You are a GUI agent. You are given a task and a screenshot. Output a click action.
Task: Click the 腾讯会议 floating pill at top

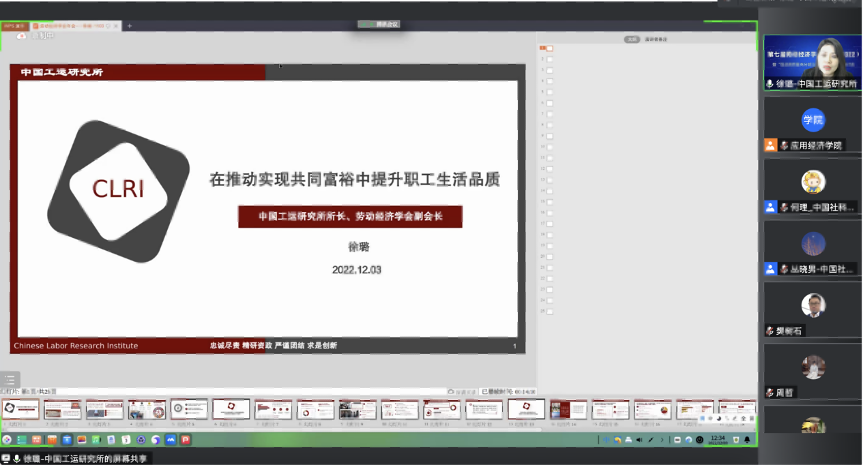379,24
